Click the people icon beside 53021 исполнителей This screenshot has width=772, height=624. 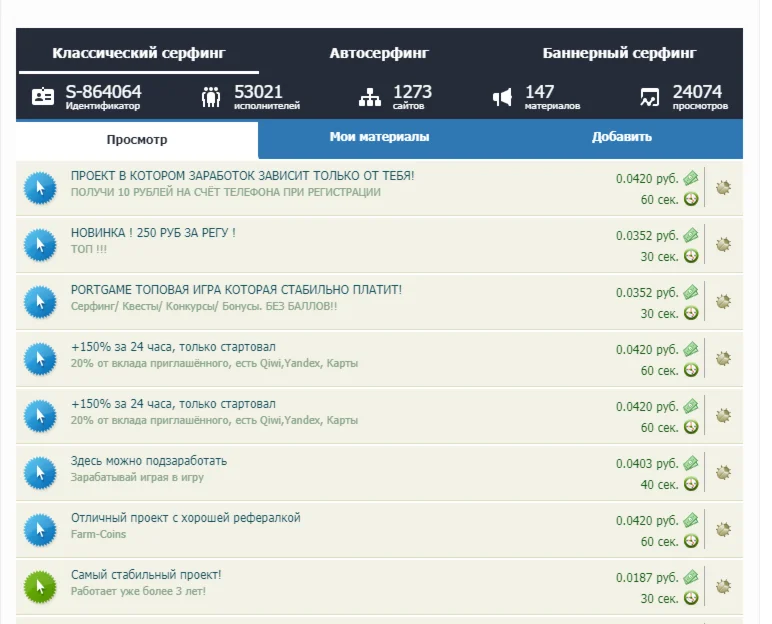coord(211,97)
